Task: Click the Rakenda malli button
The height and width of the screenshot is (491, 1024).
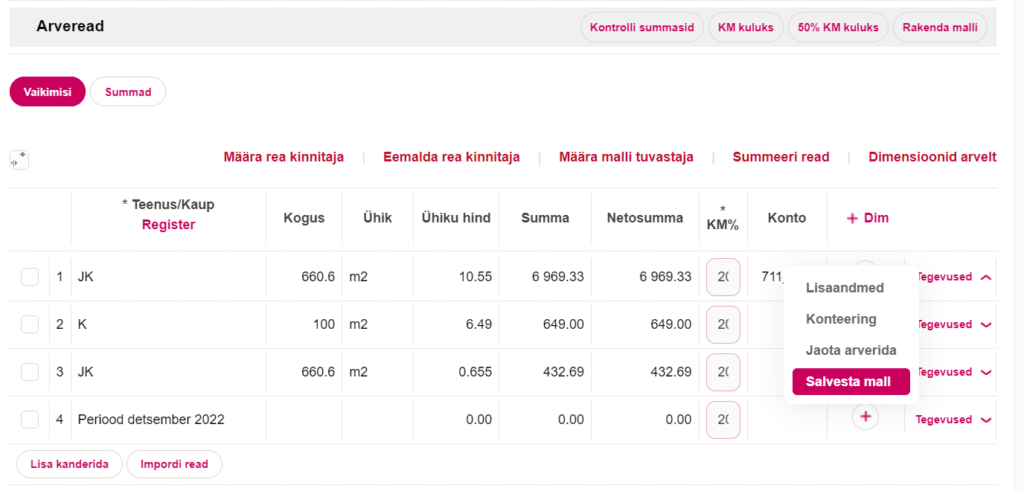Action: coord(939,27)
